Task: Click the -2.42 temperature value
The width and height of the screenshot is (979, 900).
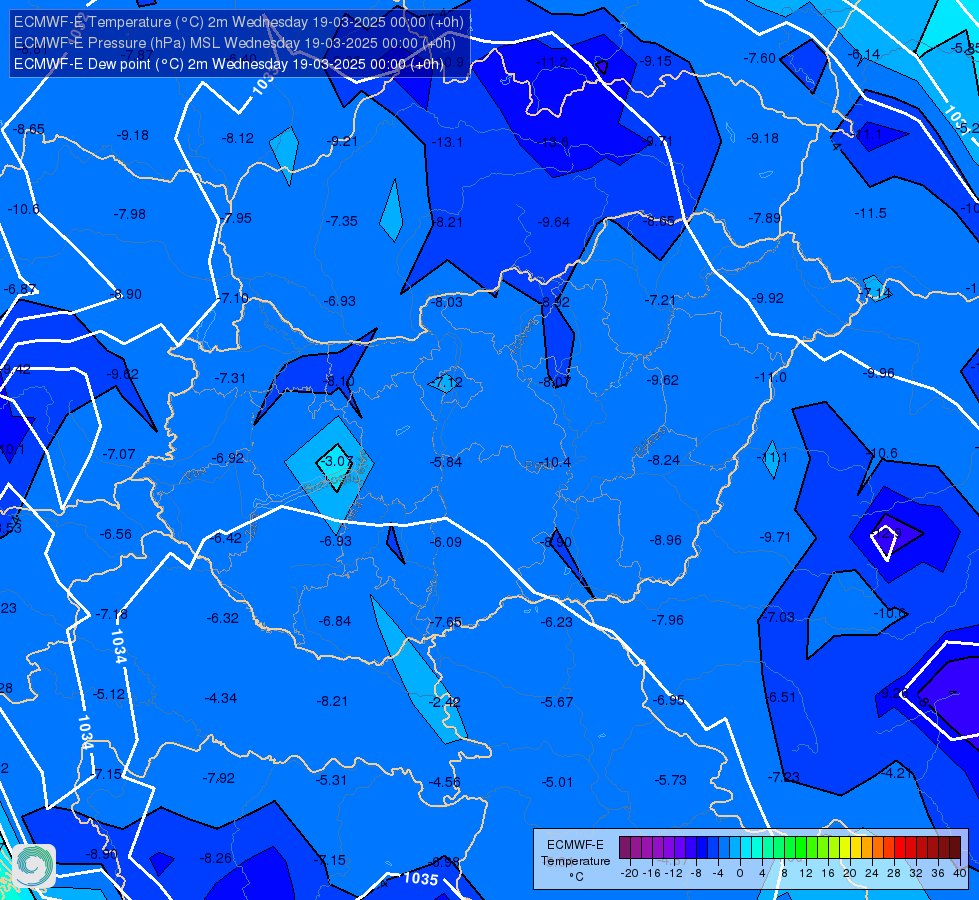Action: [445, 702]
